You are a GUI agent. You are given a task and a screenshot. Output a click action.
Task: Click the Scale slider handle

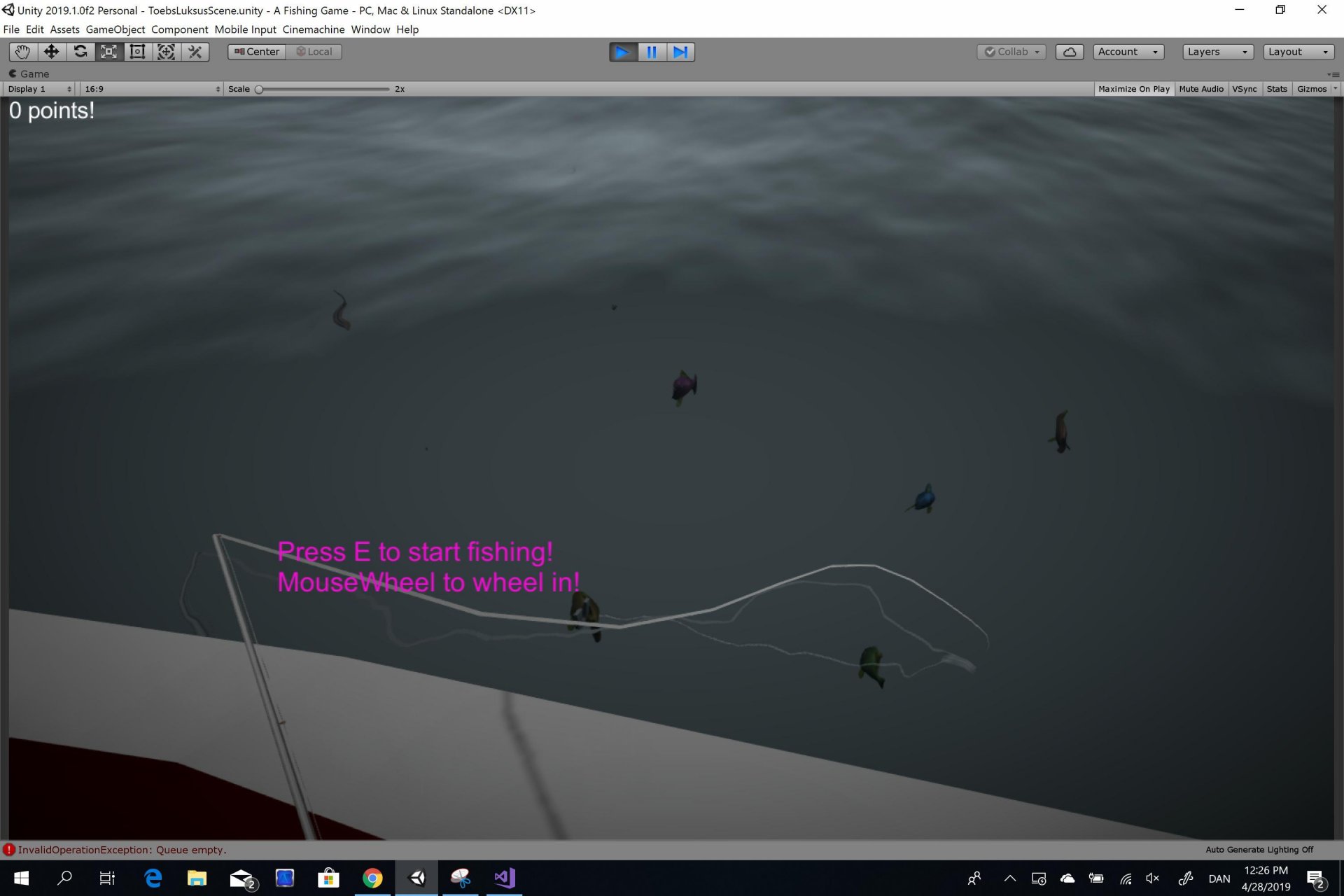tap(259, 89)
